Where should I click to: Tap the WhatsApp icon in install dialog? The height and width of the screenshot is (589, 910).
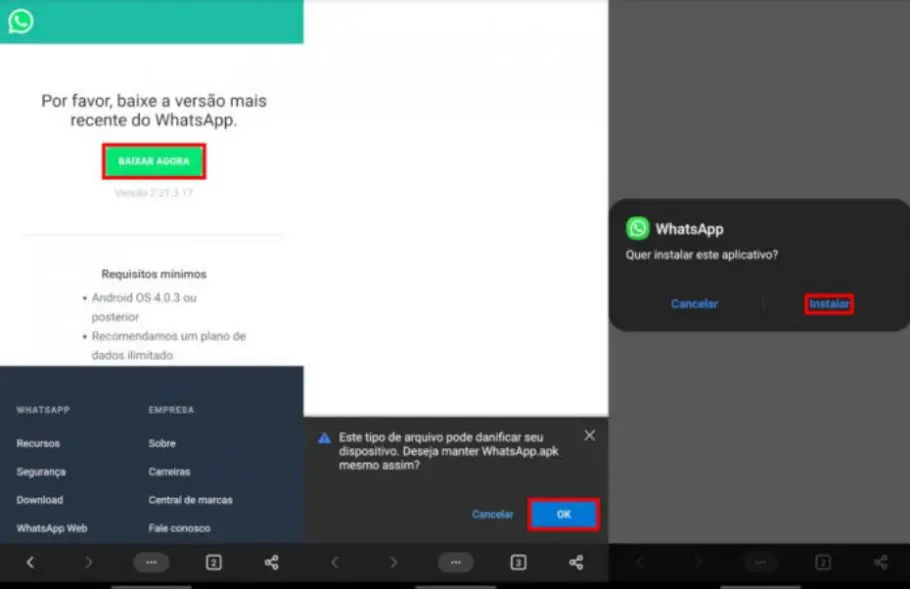pos(637,228)
